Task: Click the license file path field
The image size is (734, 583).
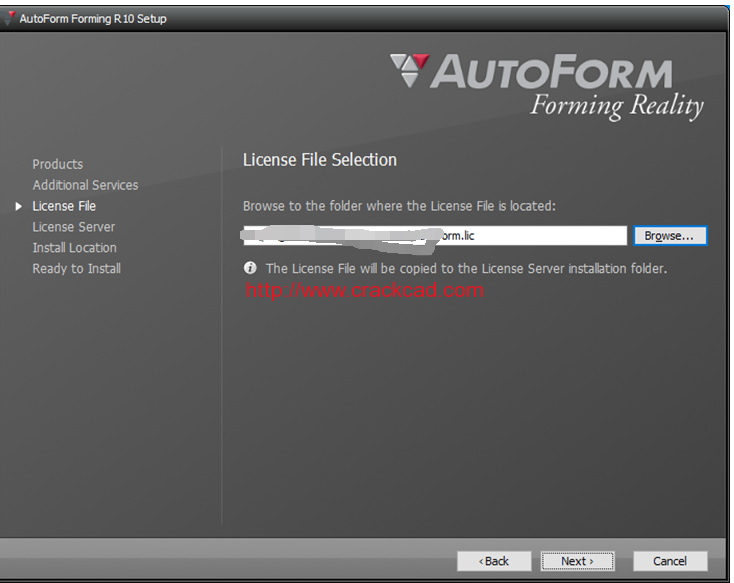Action: 435,236
